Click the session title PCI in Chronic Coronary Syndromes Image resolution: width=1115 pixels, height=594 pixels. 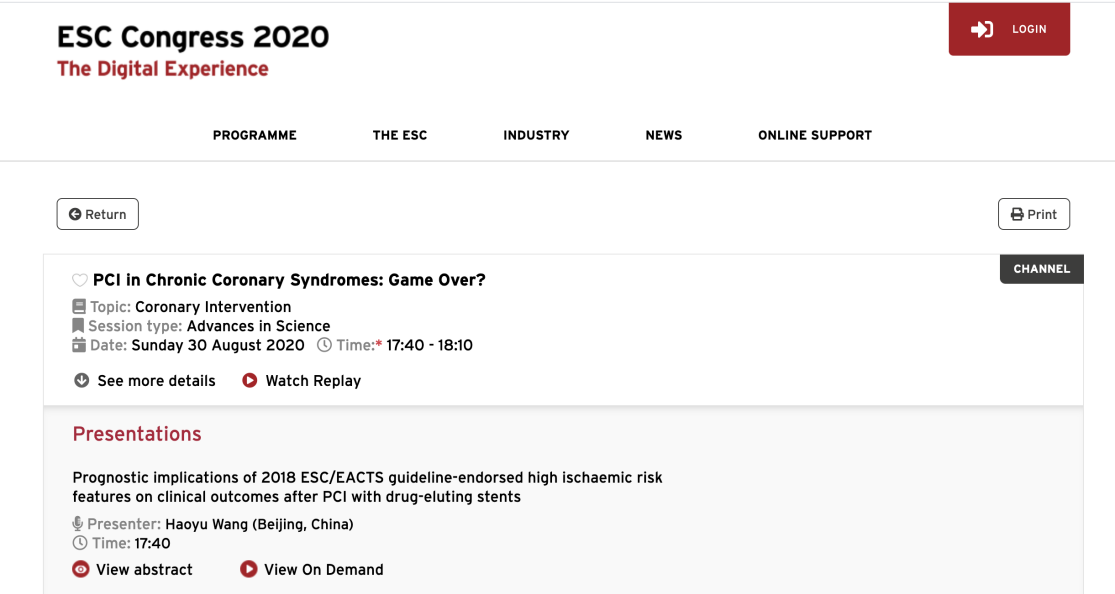point(289,280)
